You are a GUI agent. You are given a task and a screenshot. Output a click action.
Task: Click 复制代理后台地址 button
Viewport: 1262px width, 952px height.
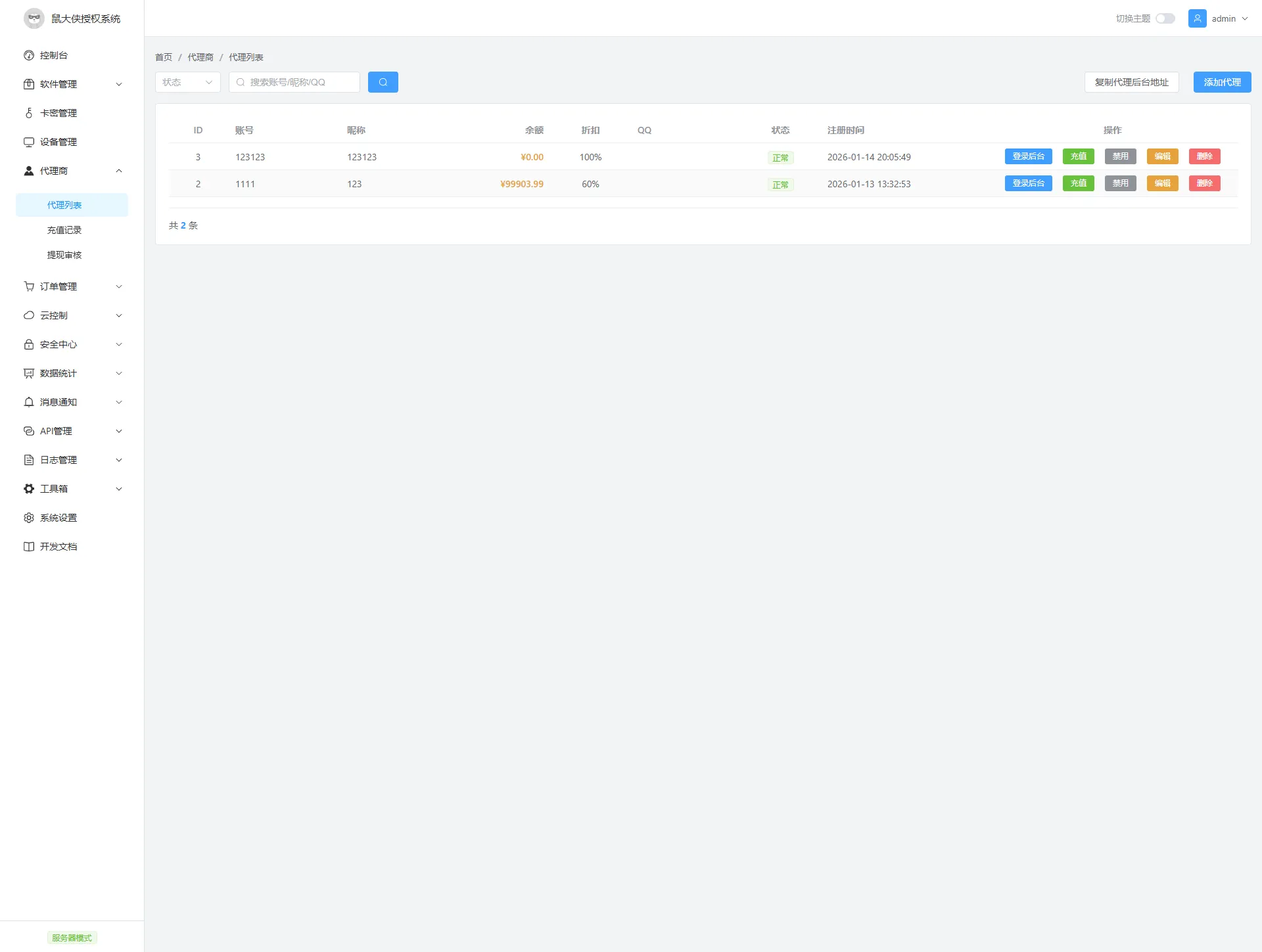pos(1131,82)
